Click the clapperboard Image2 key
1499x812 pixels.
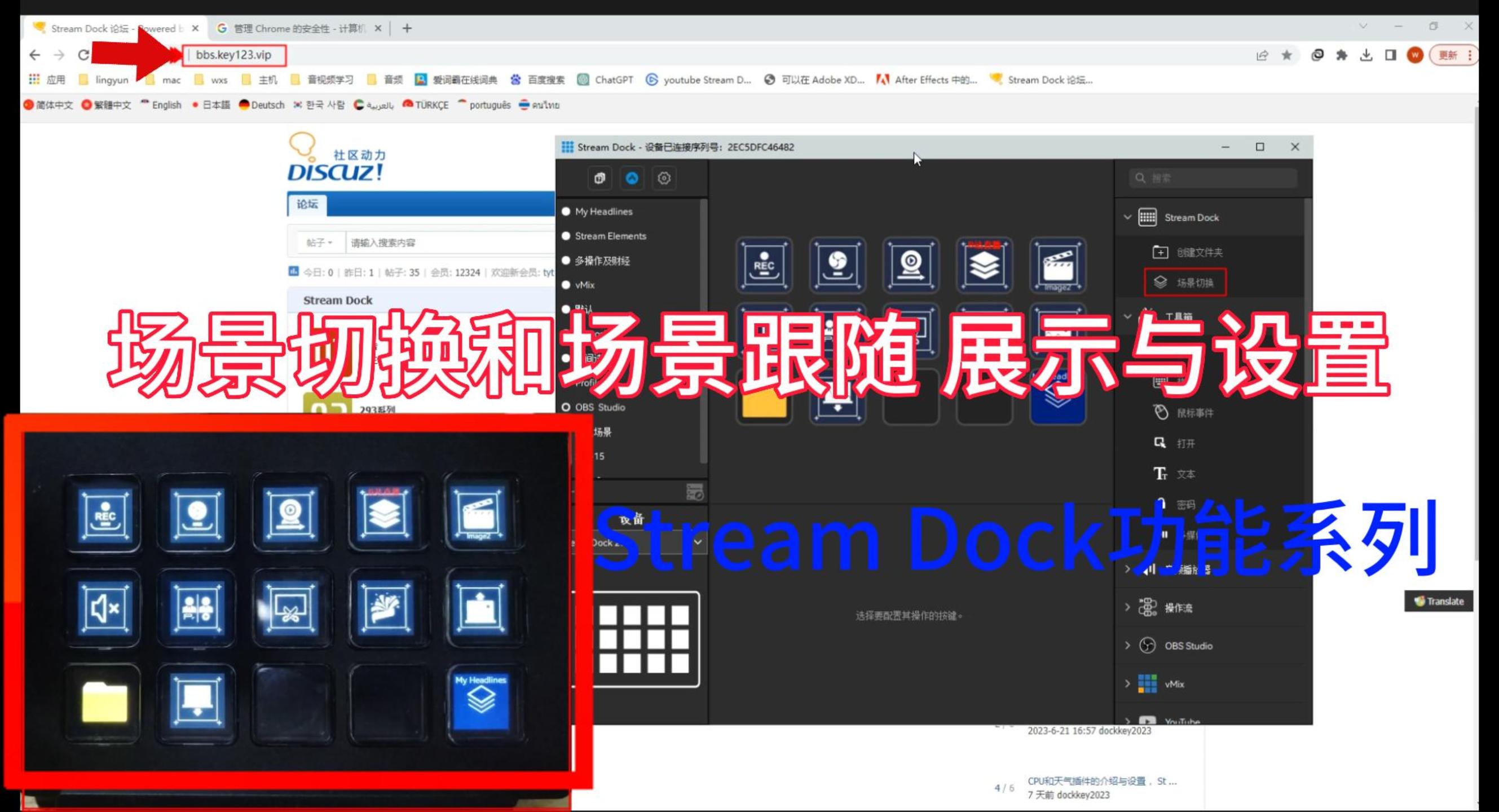[1057, 265]
